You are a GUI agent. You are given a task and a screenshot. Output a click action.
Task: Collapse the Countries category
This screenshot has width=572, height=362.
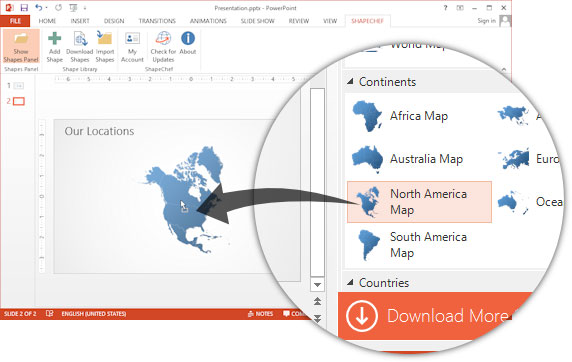pyautogui.click(x=350, y=282)
